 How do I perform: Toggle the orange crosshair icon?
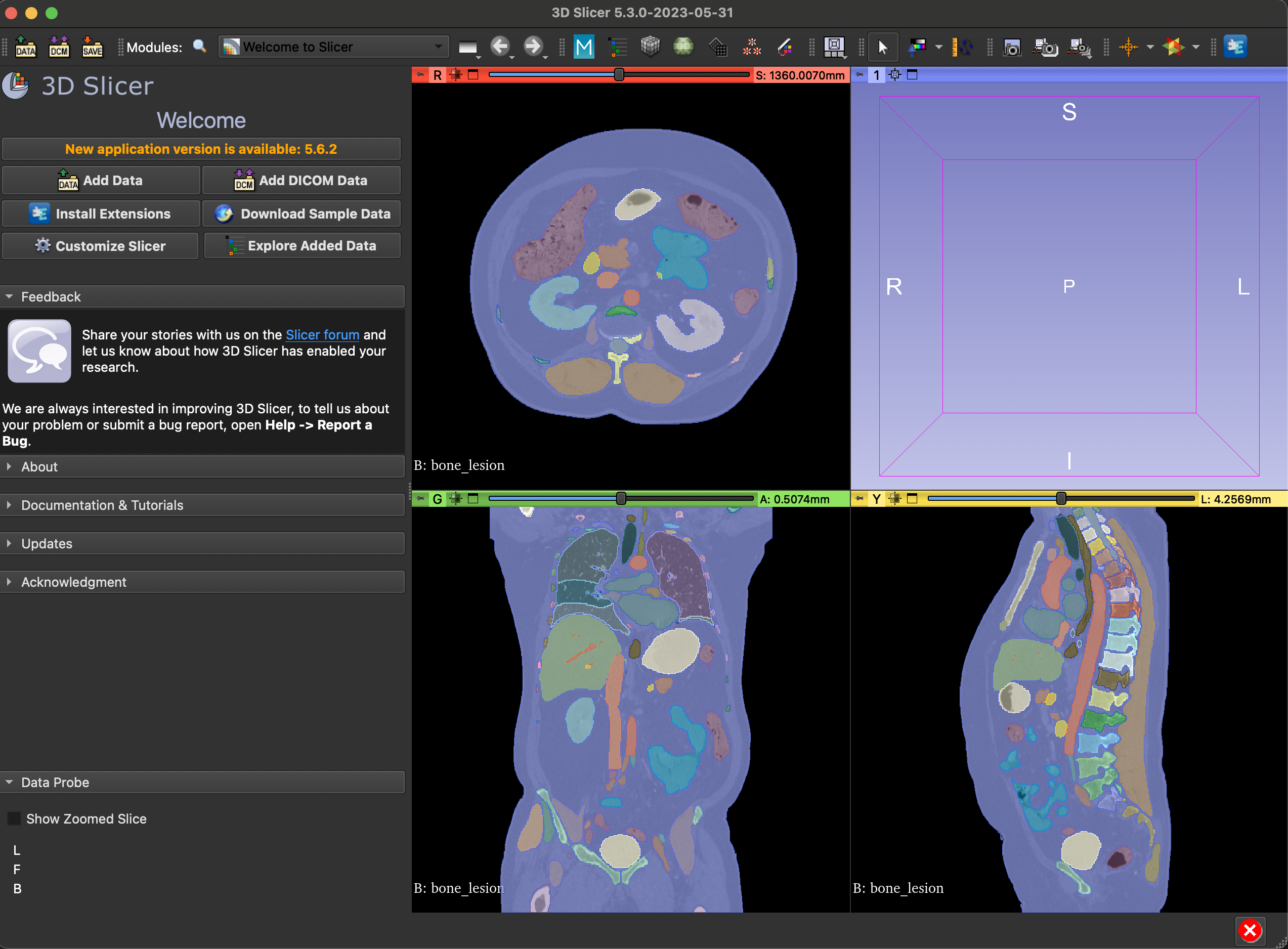tap(1128, 47)
